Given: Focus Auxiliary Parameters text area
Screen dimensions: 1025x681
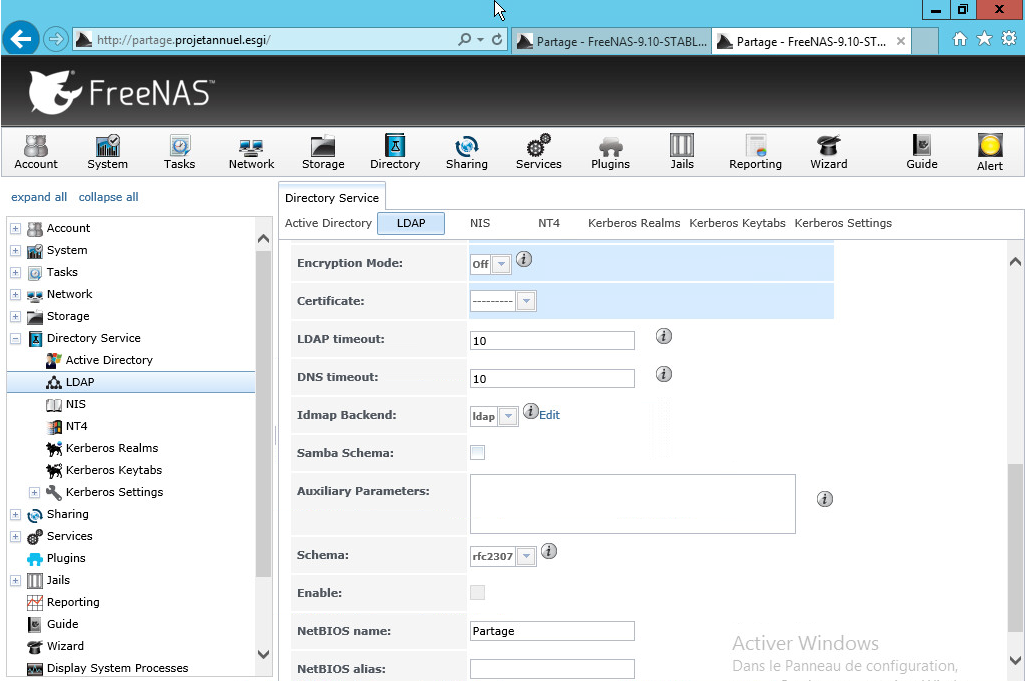Looking at the screenshot, I should click(x=632, y=504).
